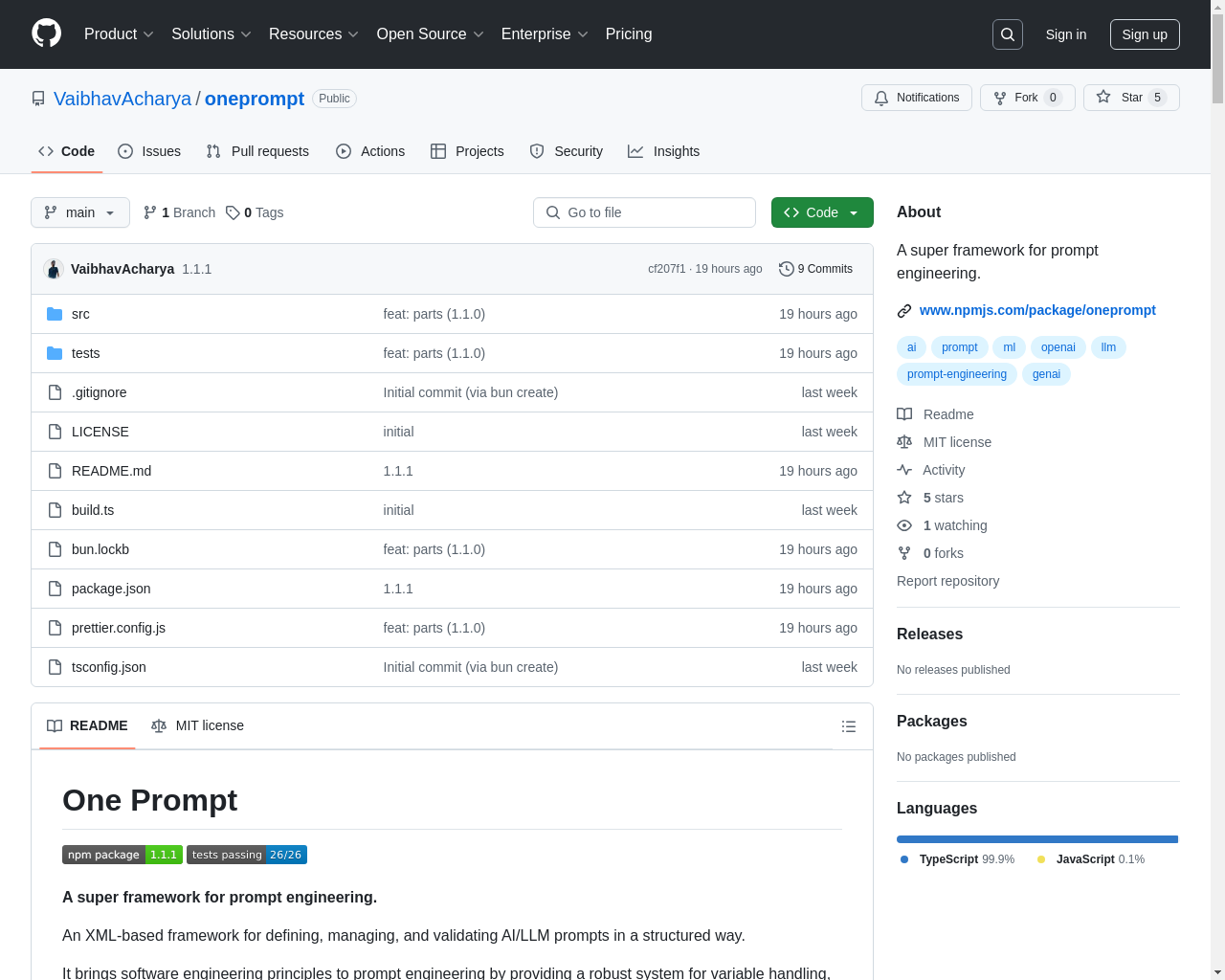Open the Projects tab
The width and height of the screenshot is (1225, 980).
467,151
